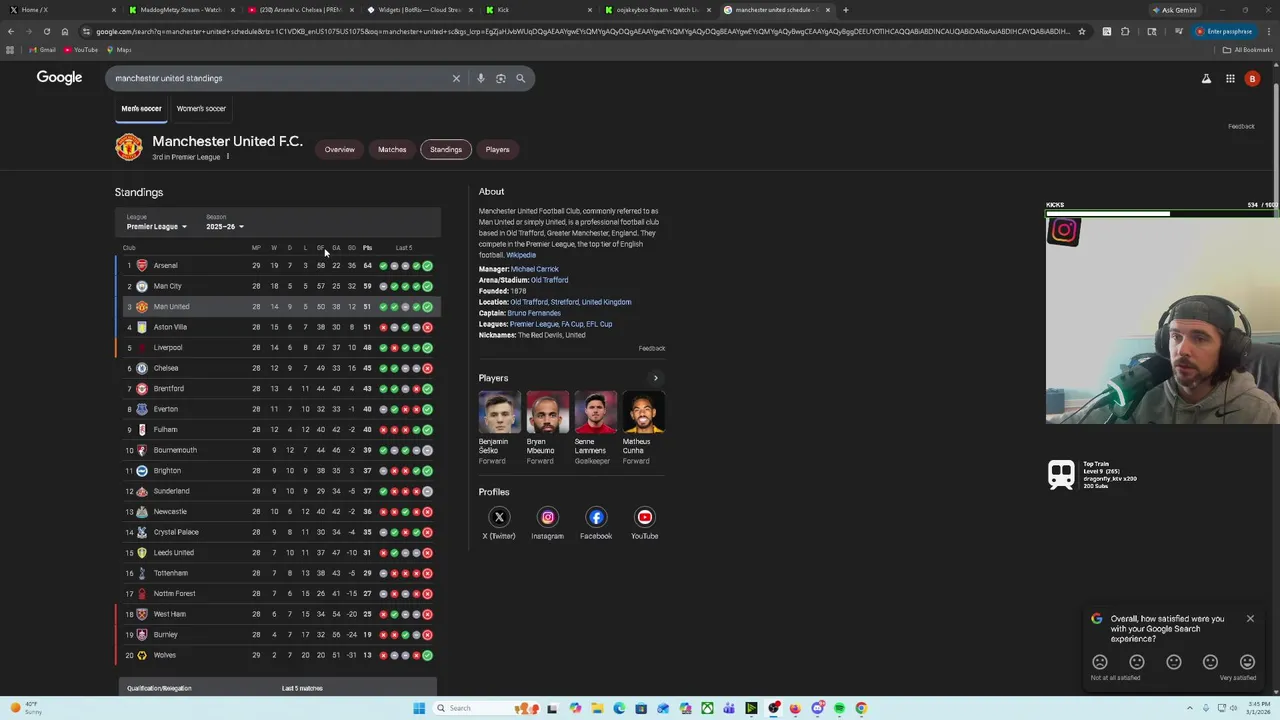Viewport: 1280px width, 720px height.
Task: Open Microsoft Edge from the taskbar
Action: coord(619,708)
